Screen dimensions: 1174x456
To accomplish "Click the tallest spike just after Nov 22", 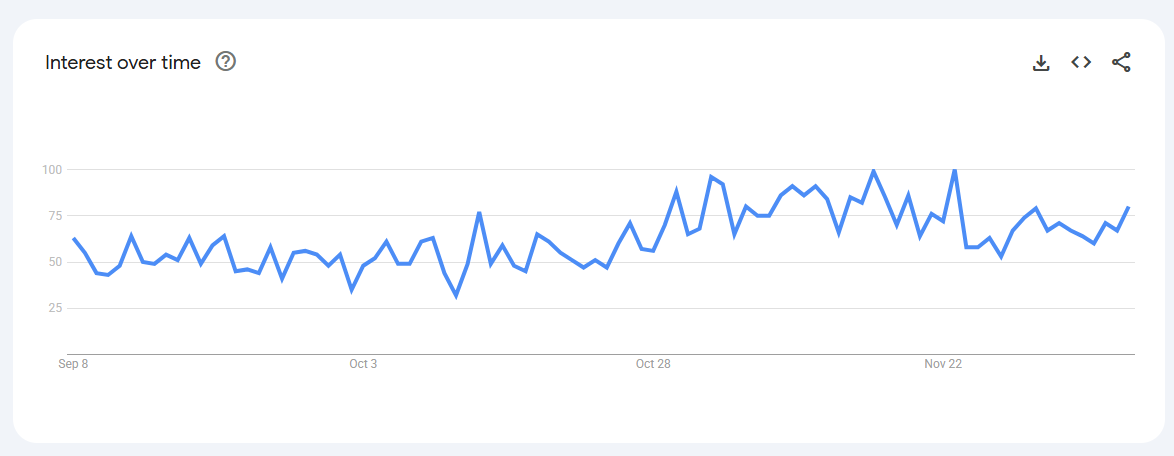I will coord(955,170).
